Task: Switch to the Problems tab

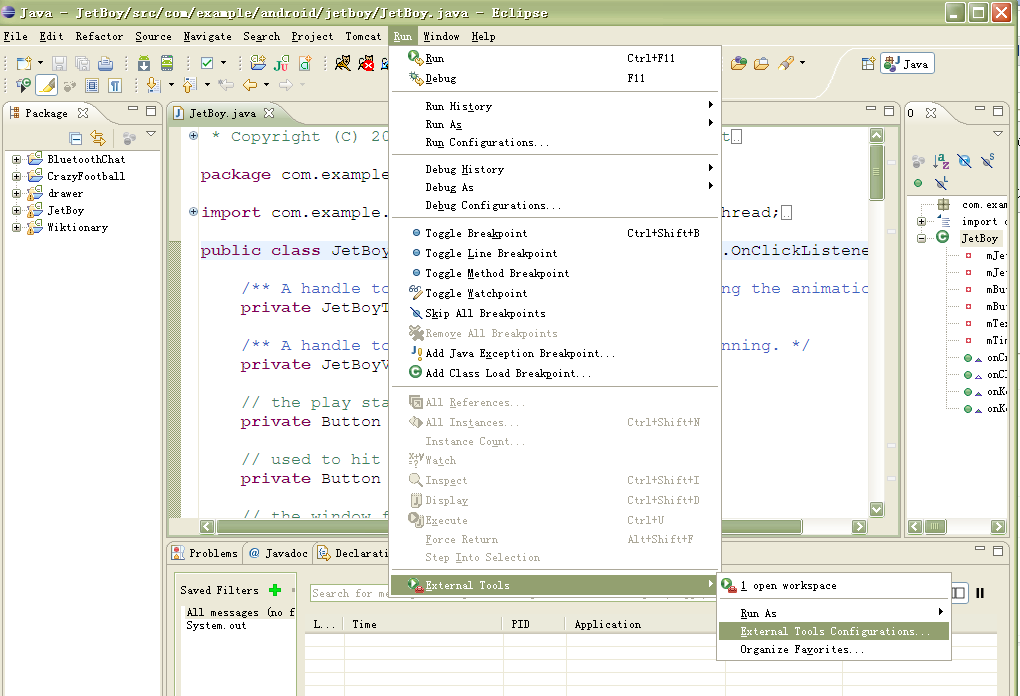Action: point(206,554)
